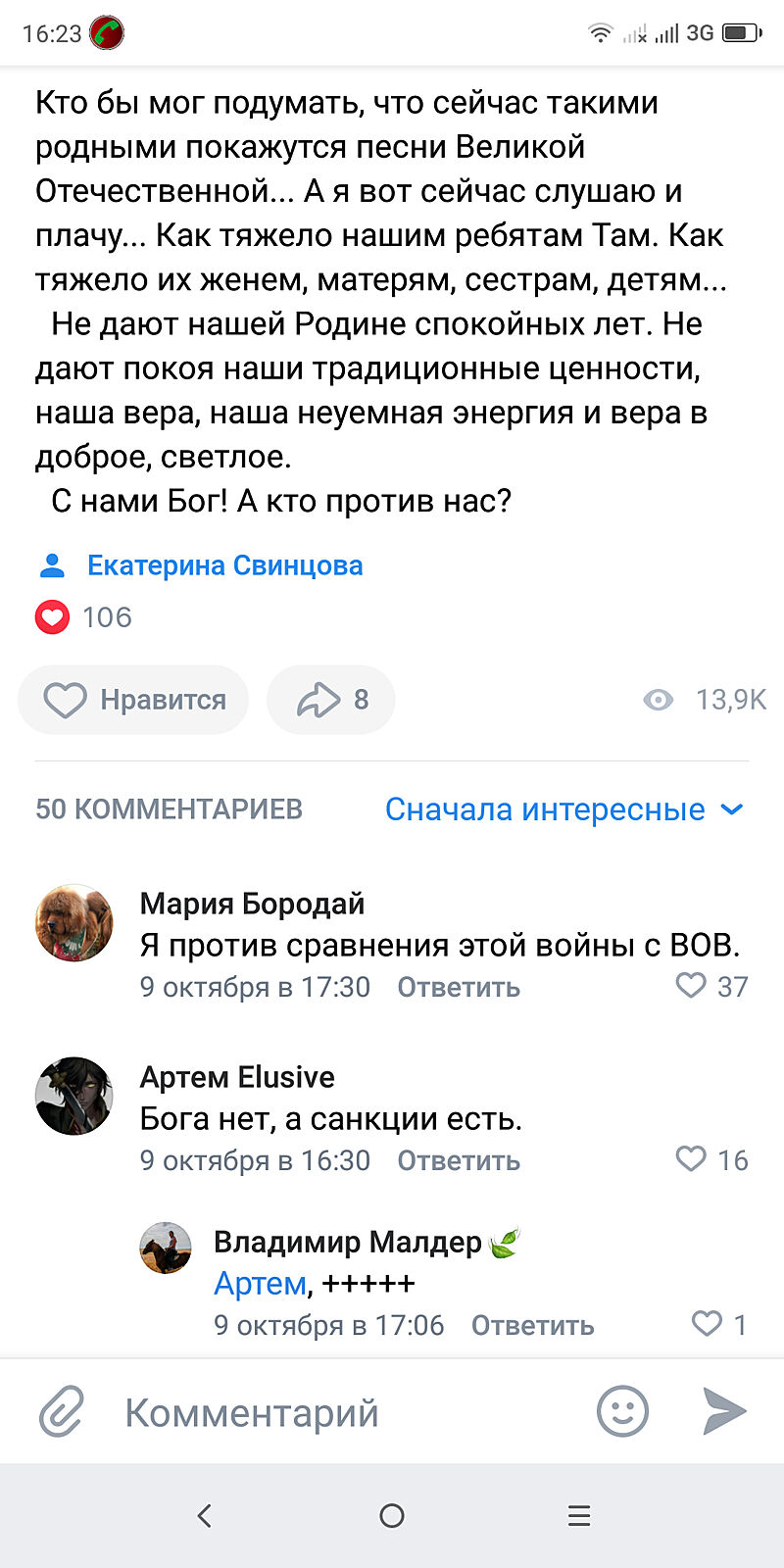Open Мария Бородай's dog avatar
Image resolution: width=784 pixels, height=1568 pixels.
pyautogui.click(x=74, y=922)
